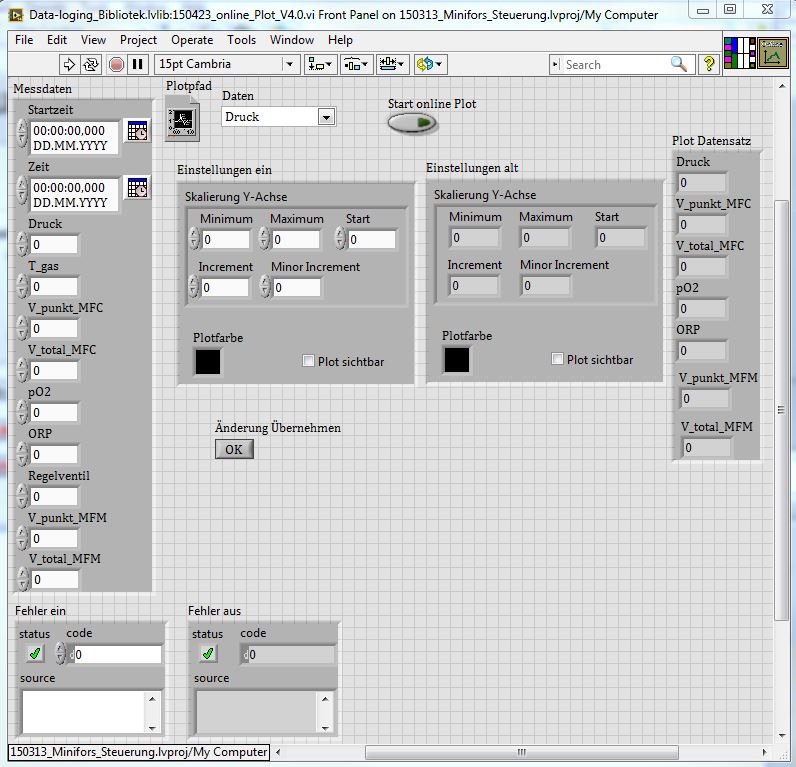796x767 pixels.
Task: Open the Align Objects dropdown
Action: (321, 64)
